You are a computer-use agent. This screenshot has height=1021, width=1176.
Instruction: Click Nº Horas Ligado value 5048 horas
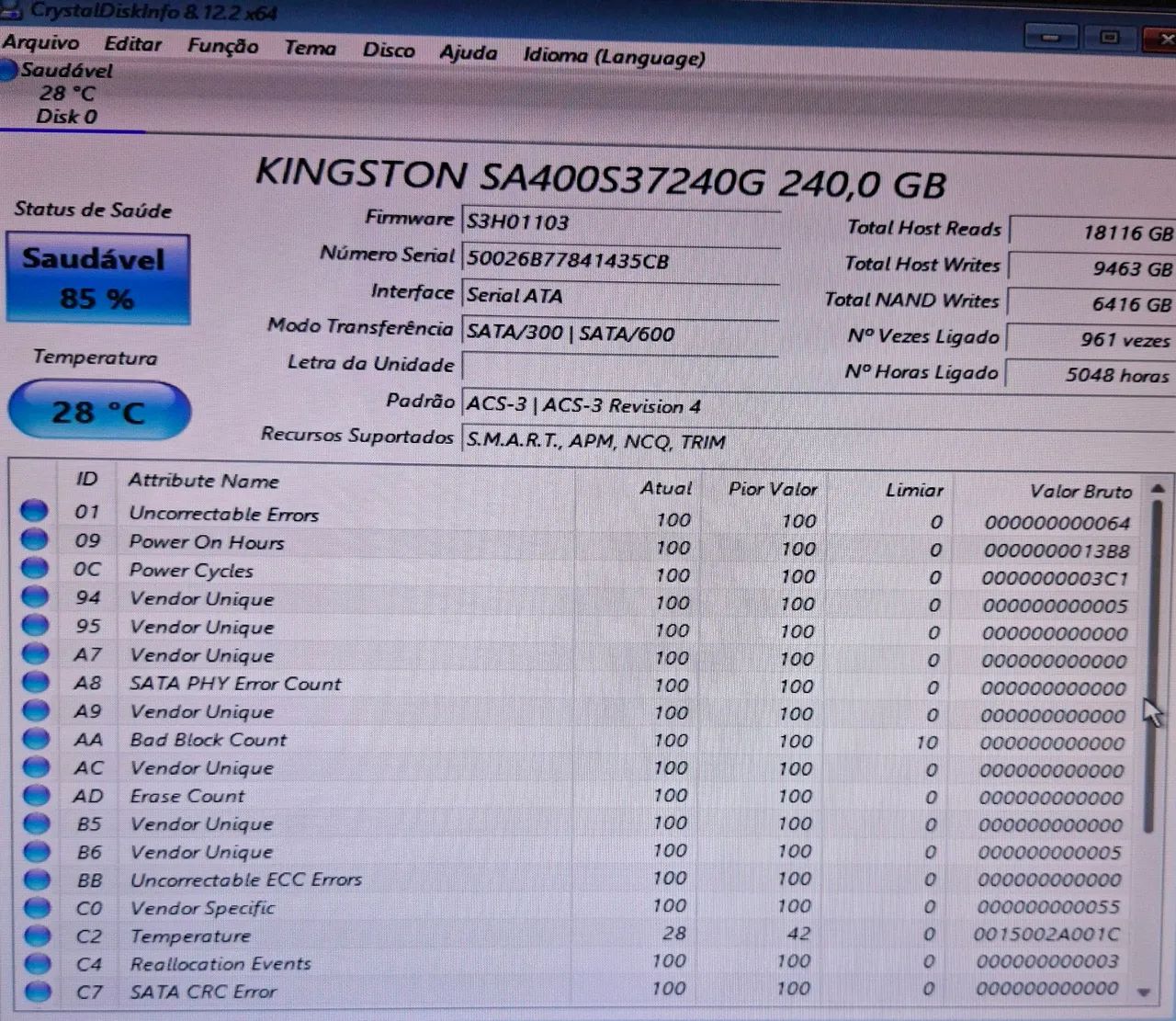pyautogui.click(x=1090, y=375)
